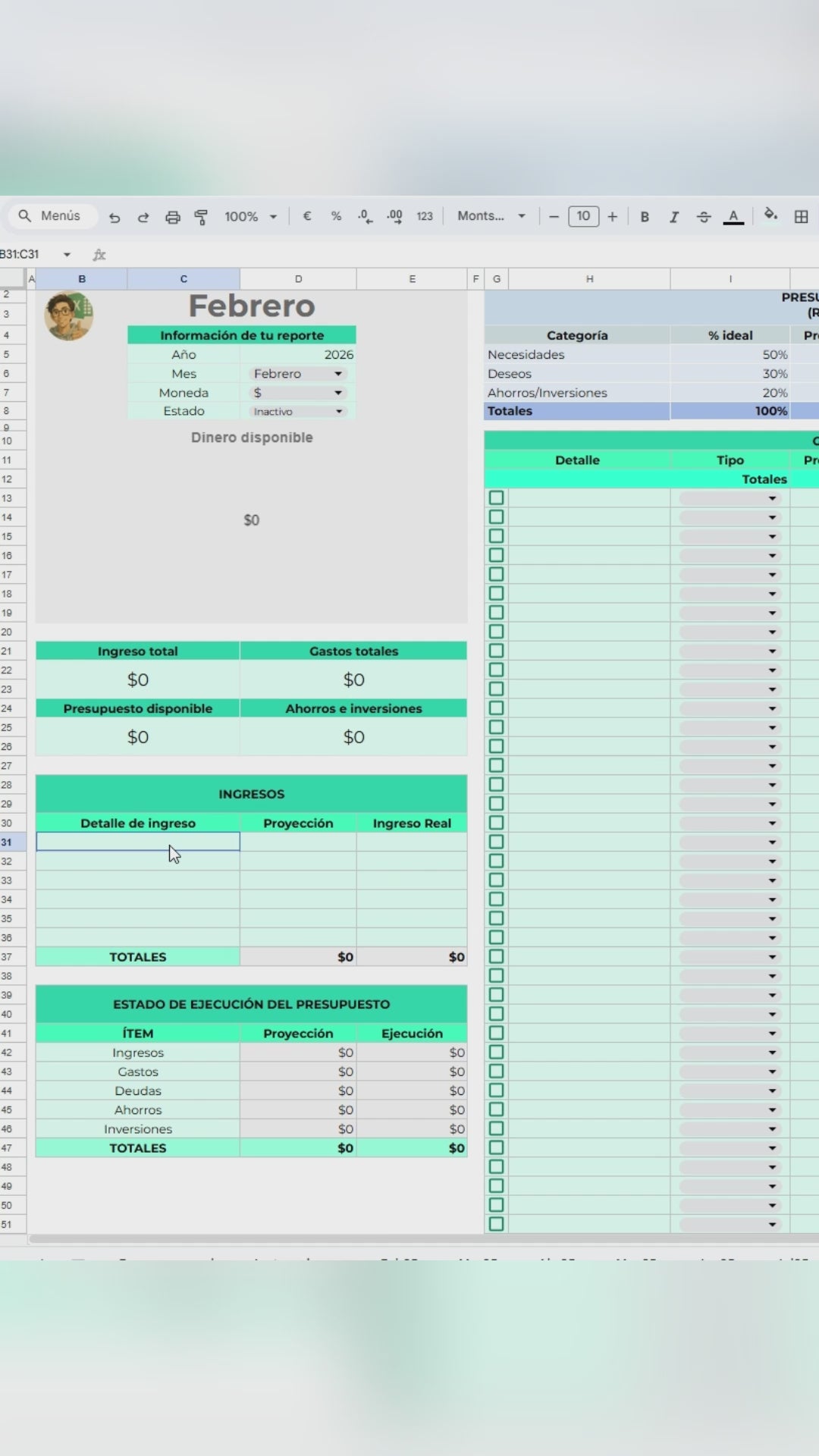Select the paint format roller tool
The image size is (819, 1456).
(201, 217)
